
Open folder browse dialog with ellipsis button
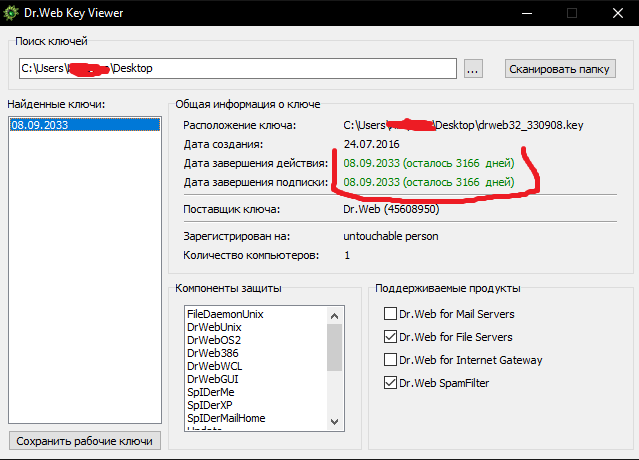click(x=473, y=68)
